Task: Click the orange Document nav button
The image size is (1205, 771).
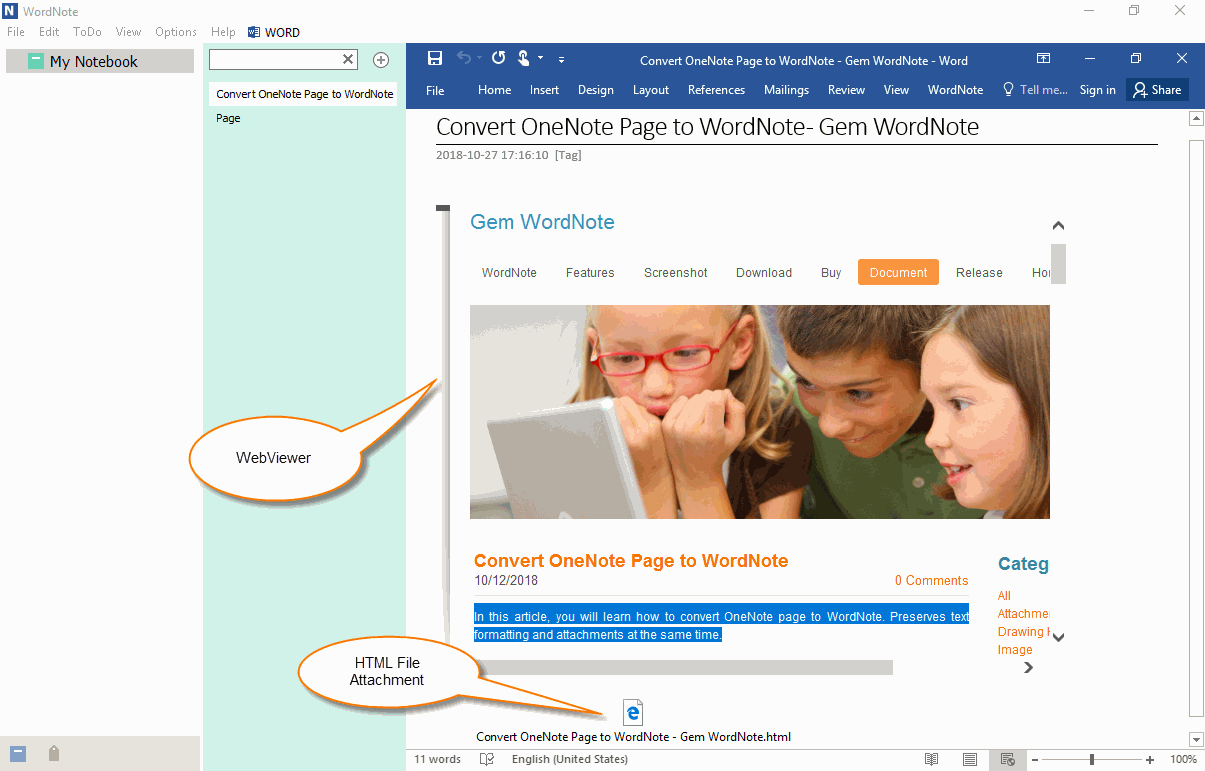Action: tap(898, 272)
